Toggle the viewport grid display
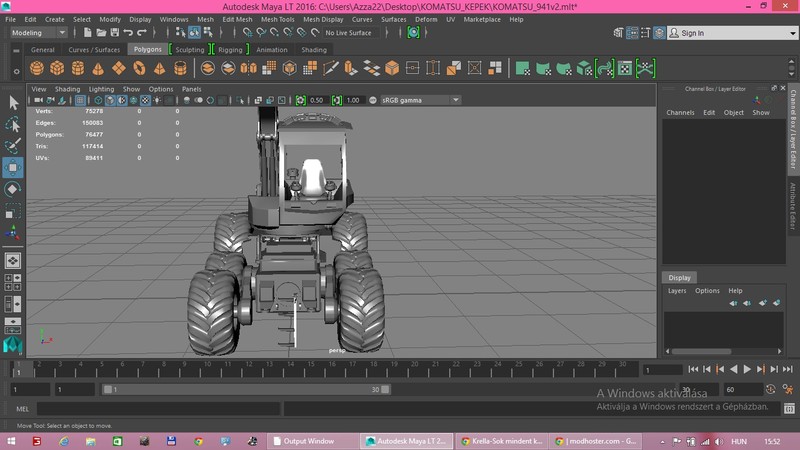The width and height of the screenshot is (800, 450). click(80, 100)
